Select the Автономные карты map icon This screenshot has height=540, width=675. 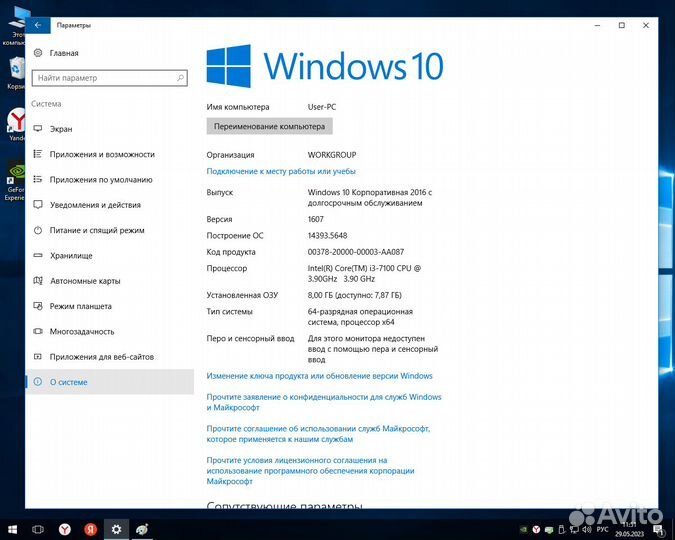coord(38,281)
